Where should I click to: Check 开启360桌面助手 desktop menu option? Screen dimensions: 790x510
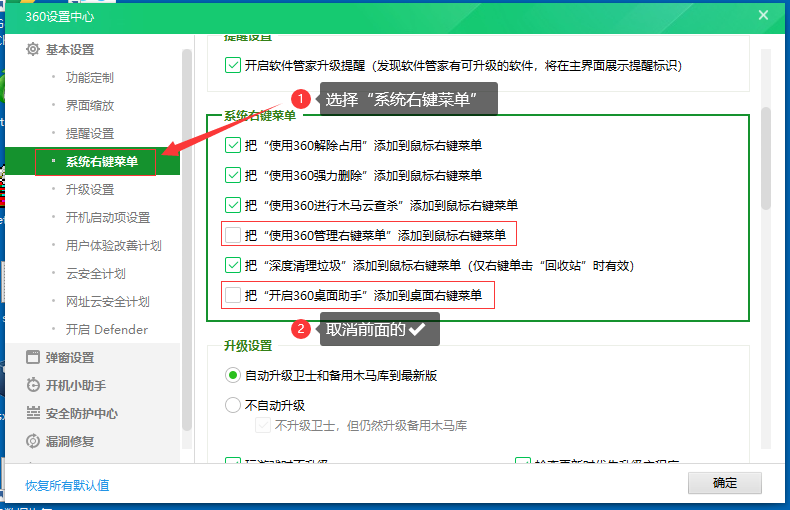[233, 295]
